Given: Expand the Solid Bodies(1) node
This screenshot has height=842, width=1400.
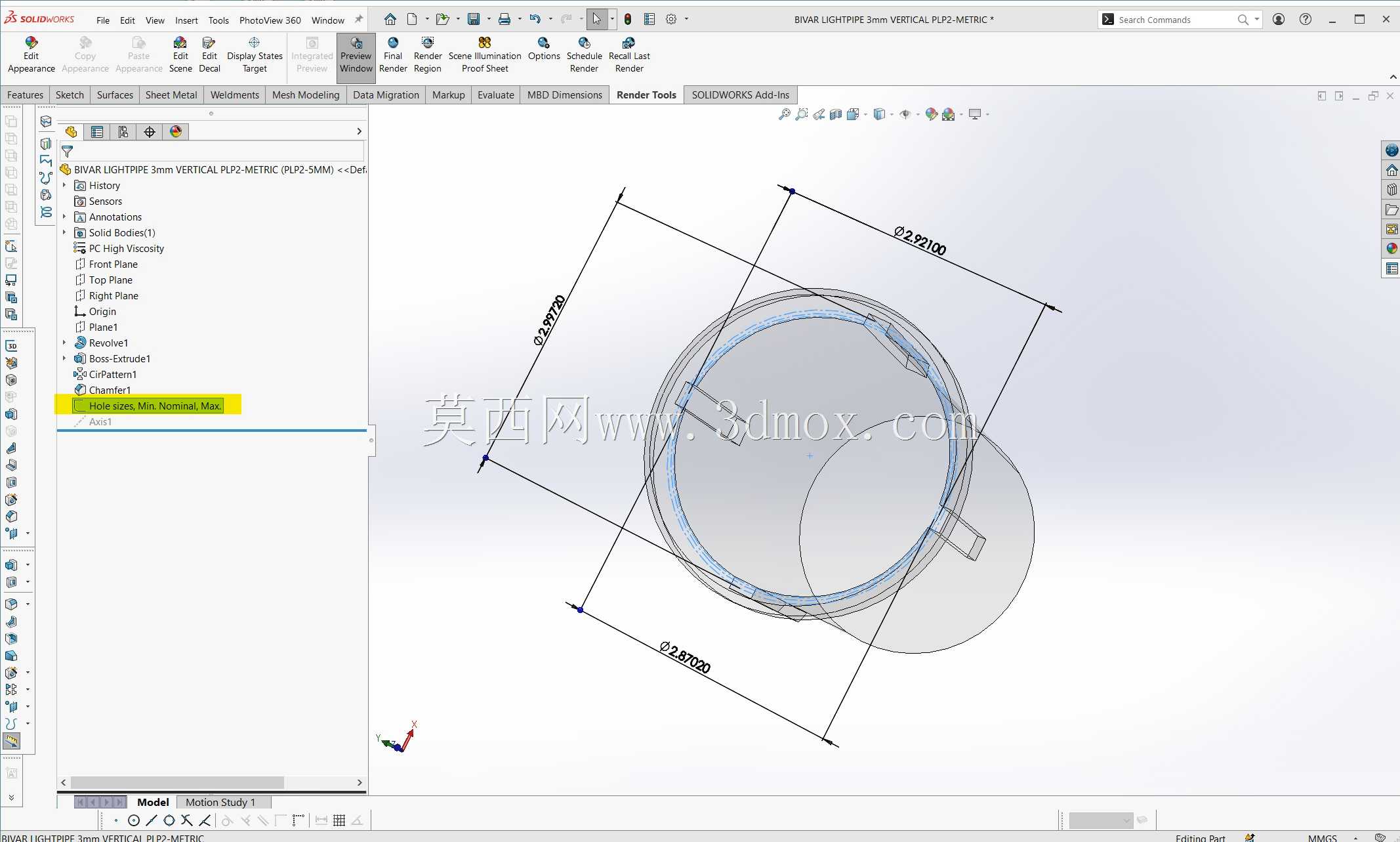Looking at the screenshot, I should [x=64, y=233].
